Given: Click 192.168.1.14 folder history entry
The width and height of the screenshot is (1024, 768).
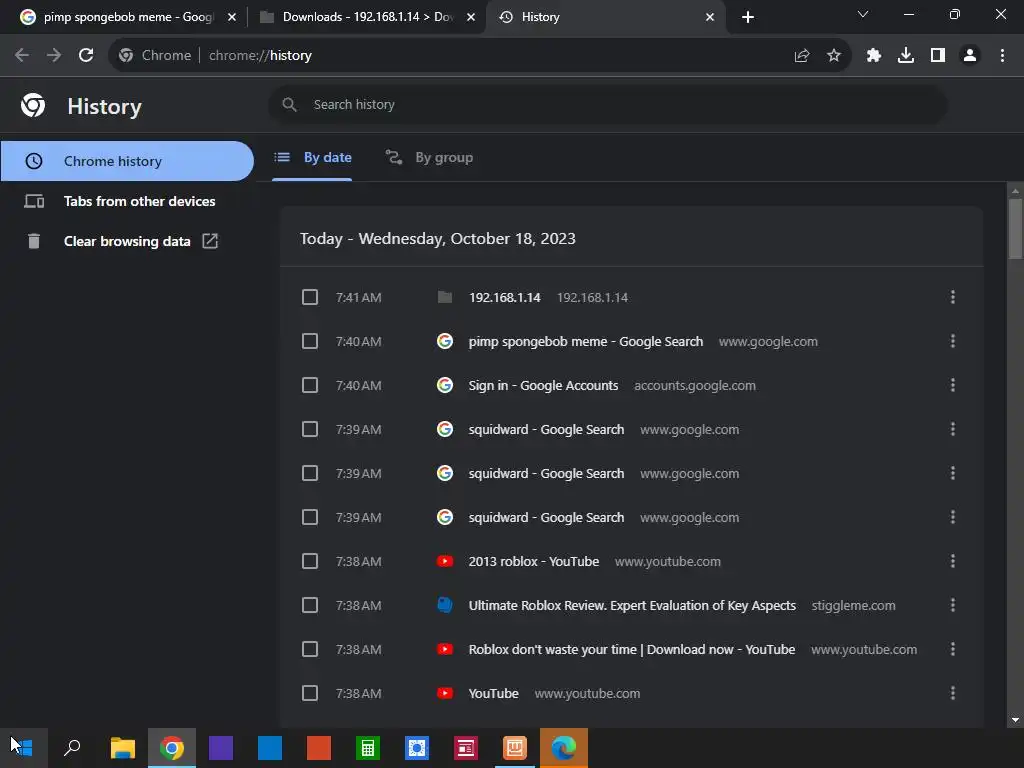Looking at the screenshot, I should pyautogui.click(x=504, y=298).
